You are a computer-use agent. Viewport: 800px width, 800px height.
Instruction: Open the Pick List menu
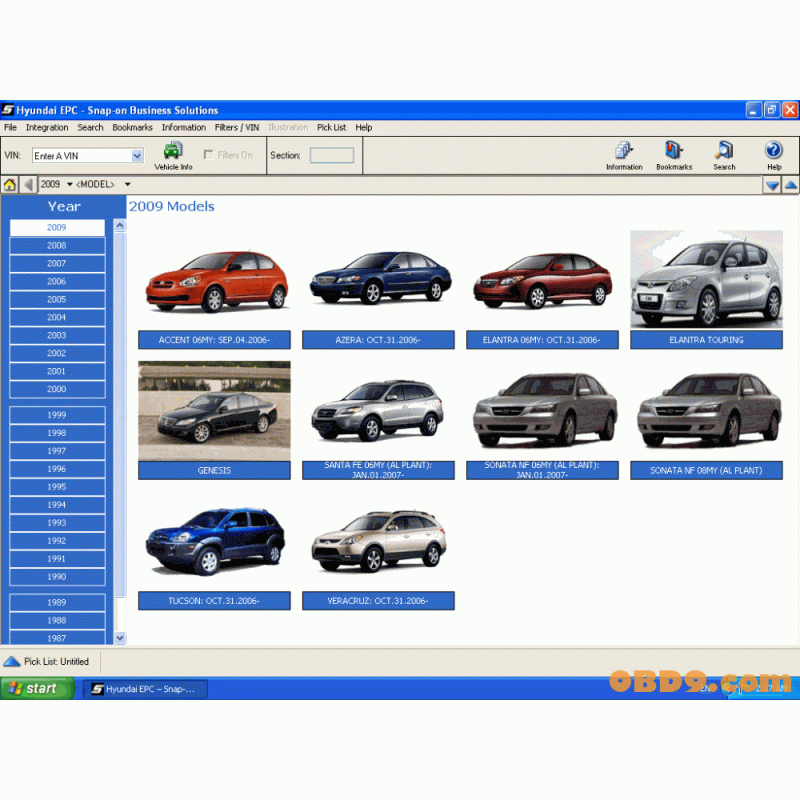coord(332,128)
